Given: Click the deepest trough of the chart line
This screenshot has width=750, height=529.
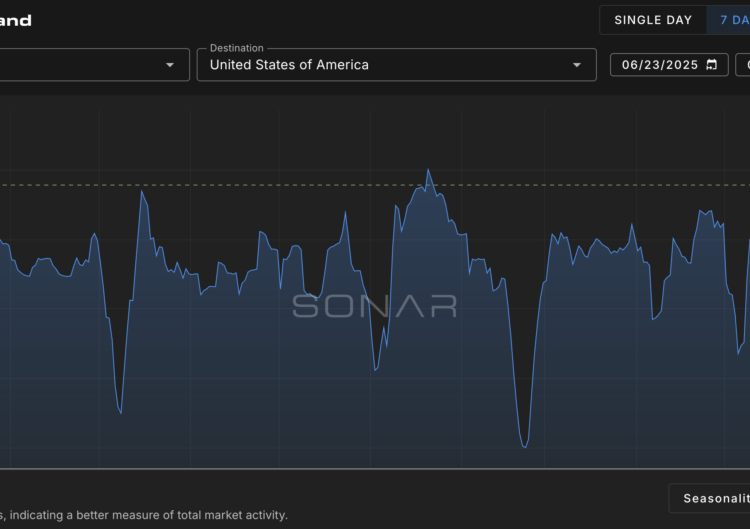Looking at the screenshot, I should 525,447.
